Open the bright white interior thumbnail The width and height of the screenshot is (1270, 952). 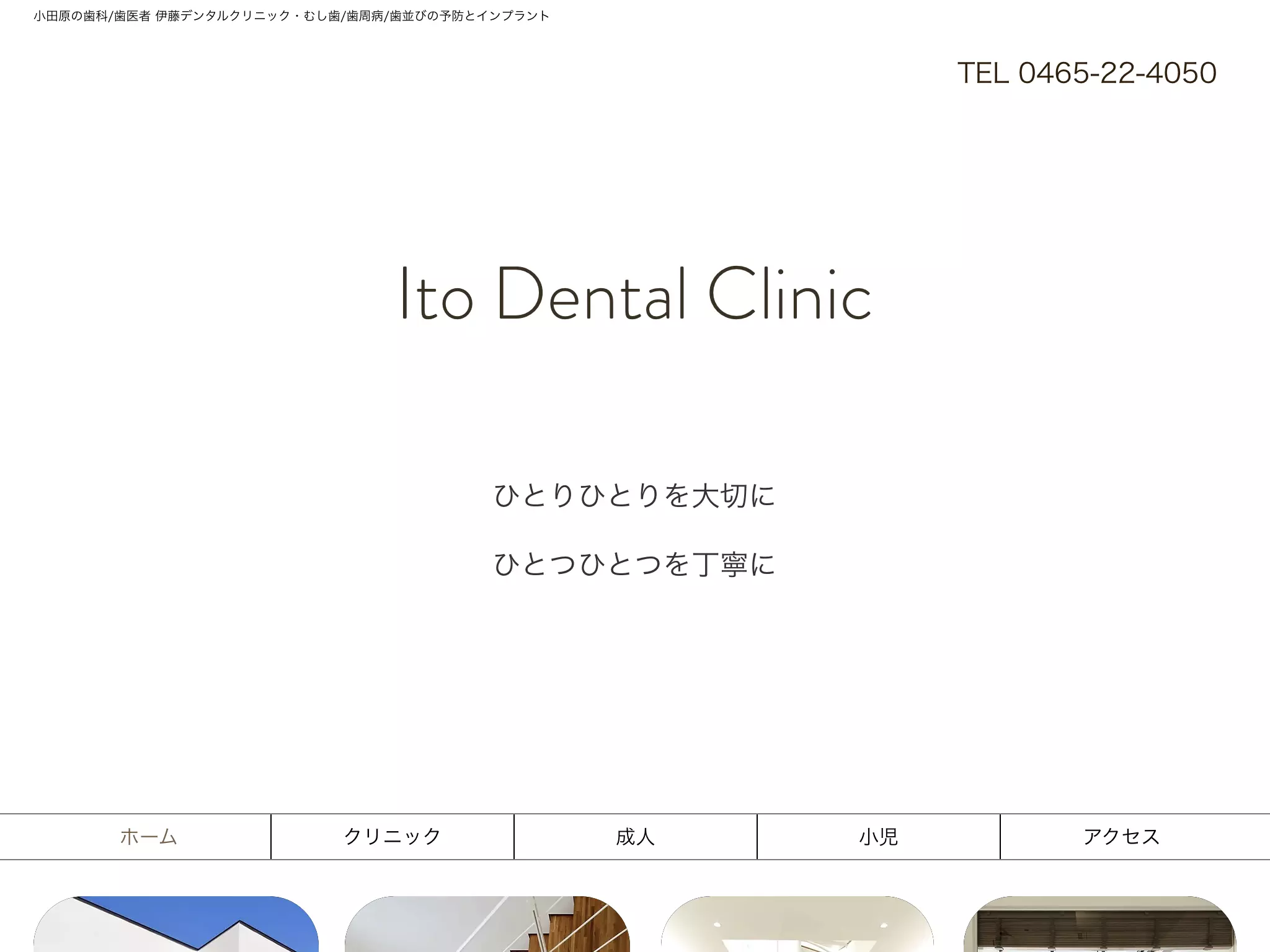point(797,924)
